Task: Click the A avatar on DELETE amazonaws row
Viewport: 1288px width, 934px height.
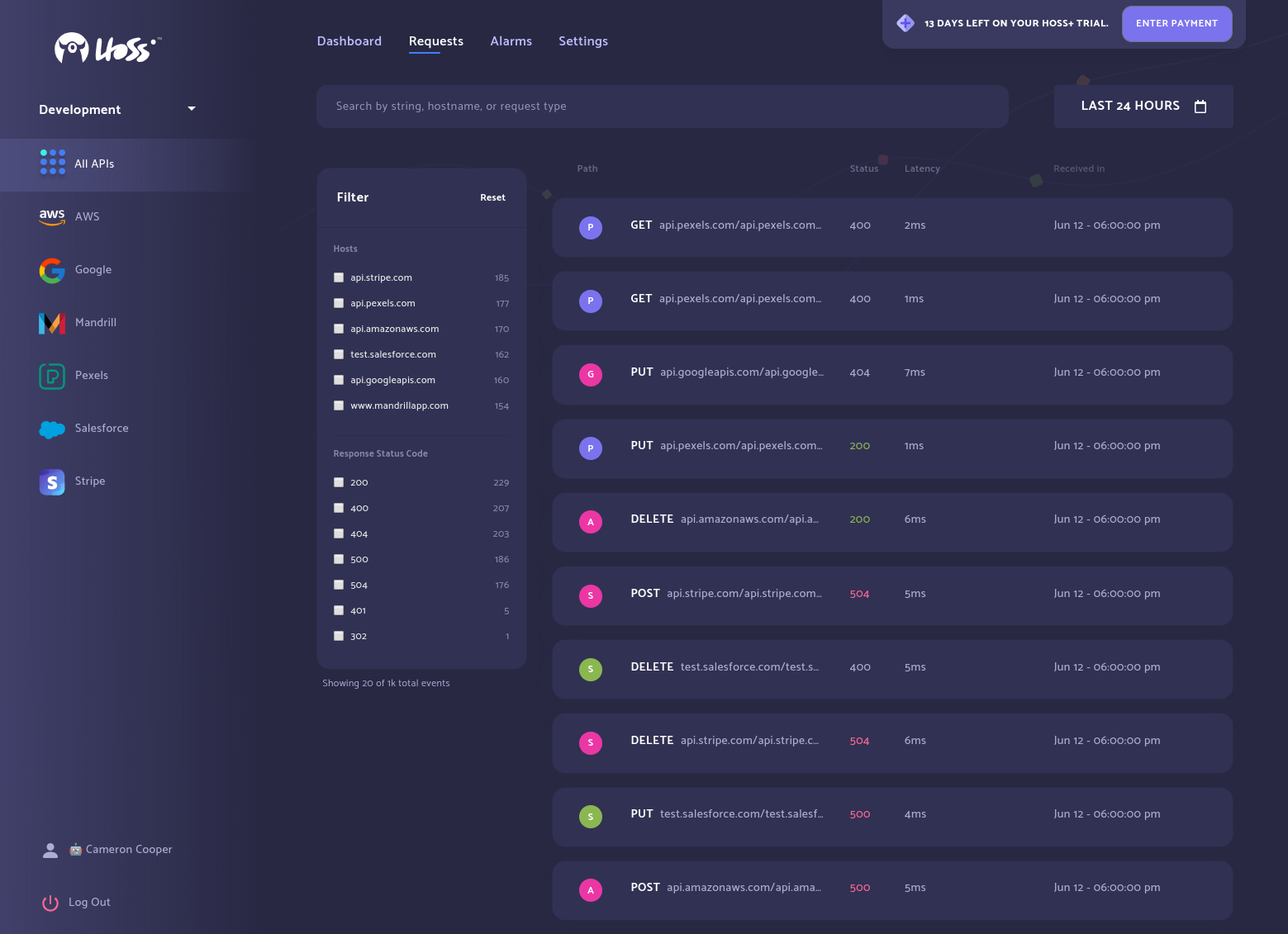Action: click(591, 522)
